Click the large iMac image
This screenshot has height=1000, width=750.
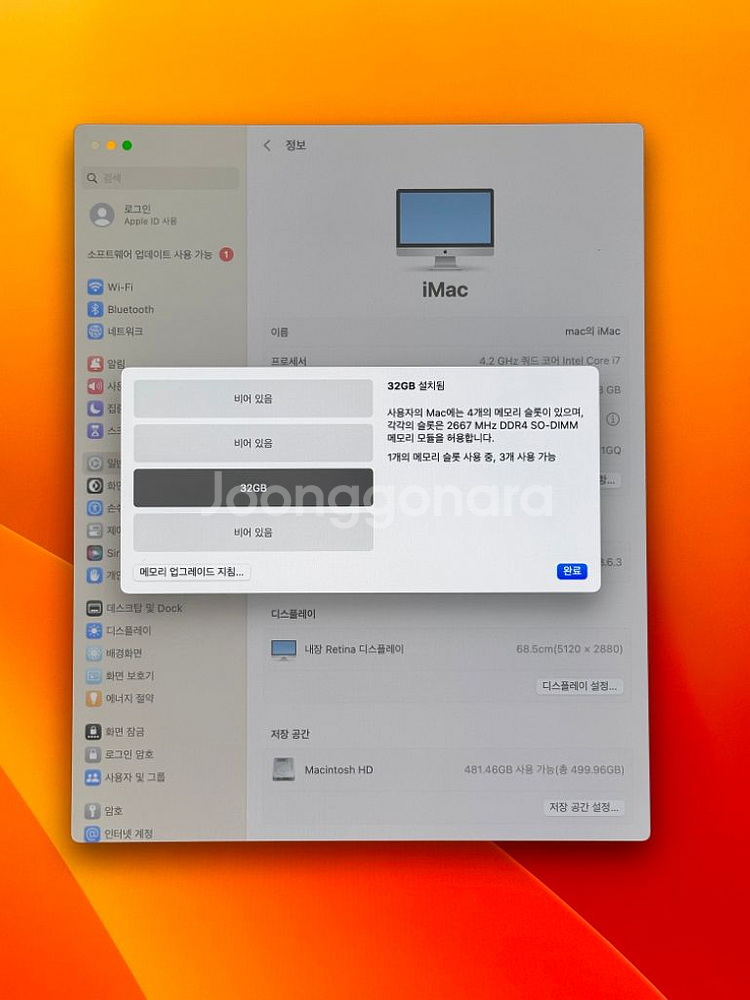click(x=445, y=229)
